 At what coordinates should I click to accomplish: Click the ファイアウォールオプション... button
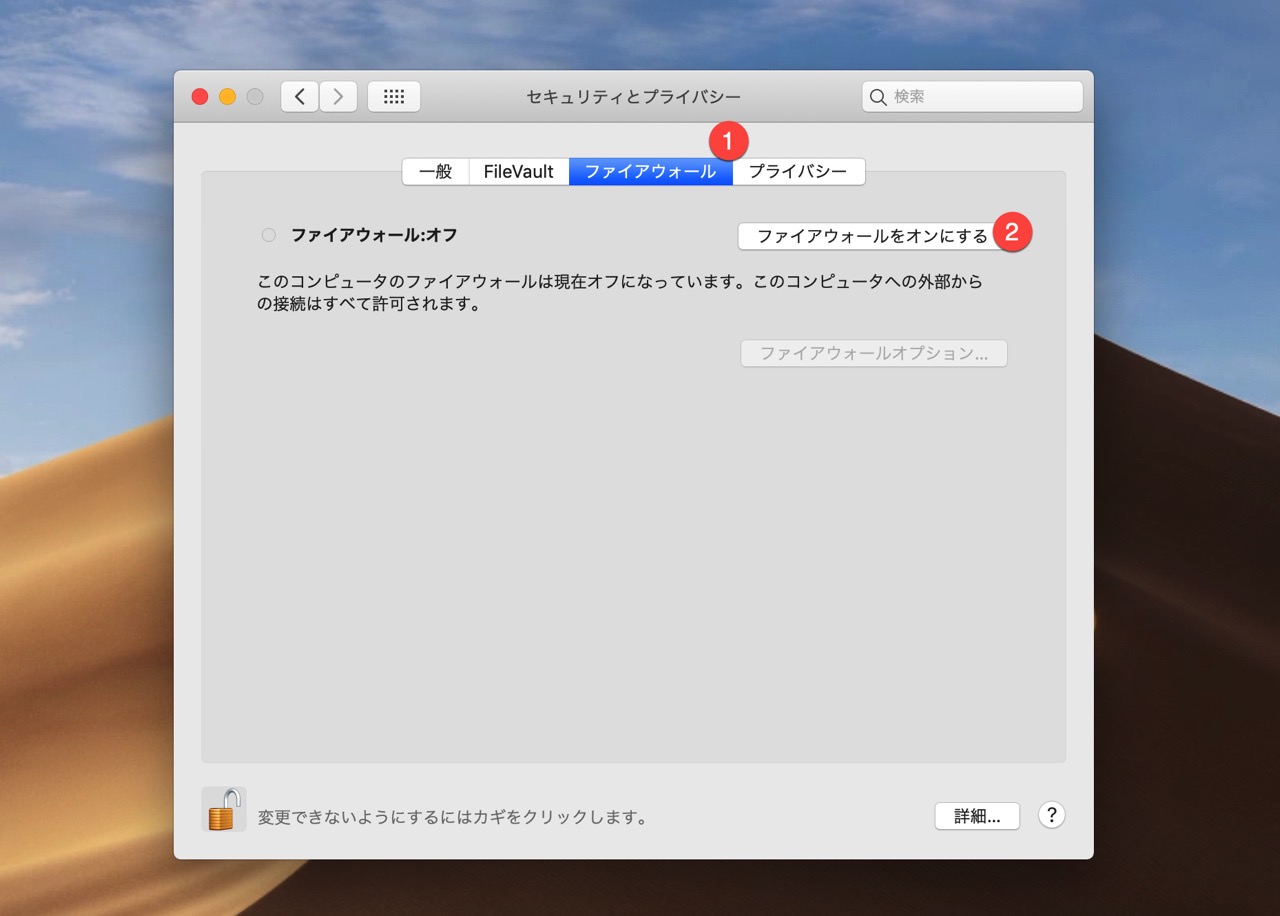tap(874, 353)
